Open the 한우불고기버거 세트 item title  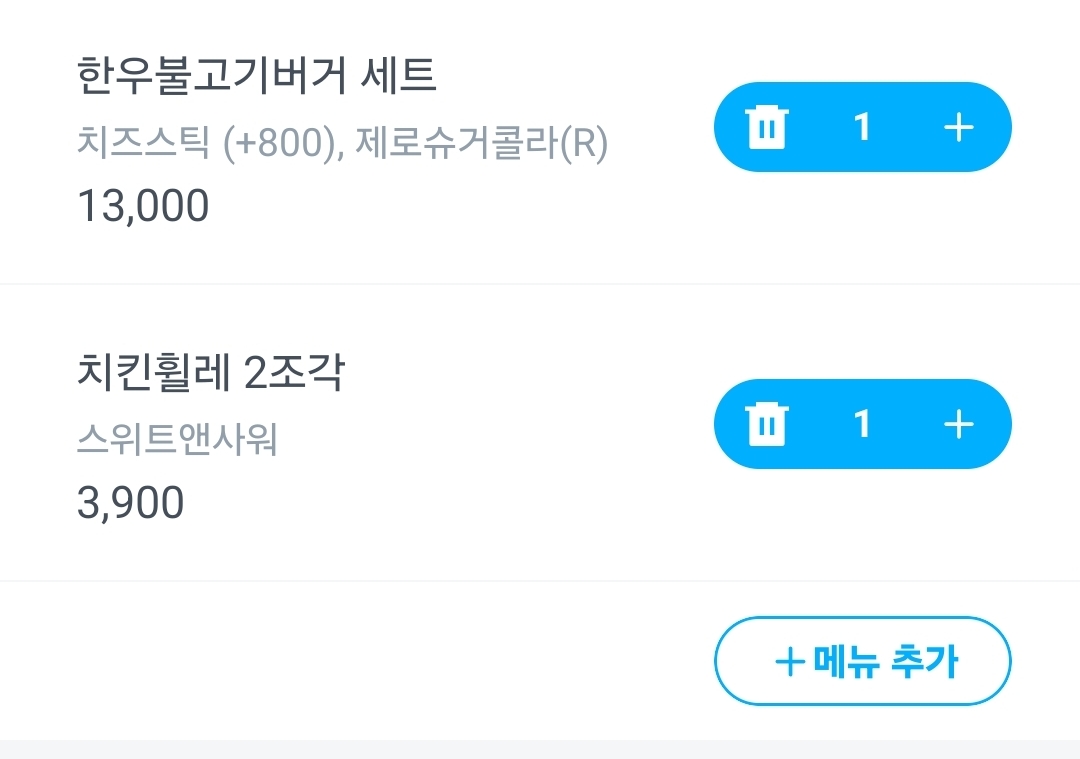click(x=256, y=77)
